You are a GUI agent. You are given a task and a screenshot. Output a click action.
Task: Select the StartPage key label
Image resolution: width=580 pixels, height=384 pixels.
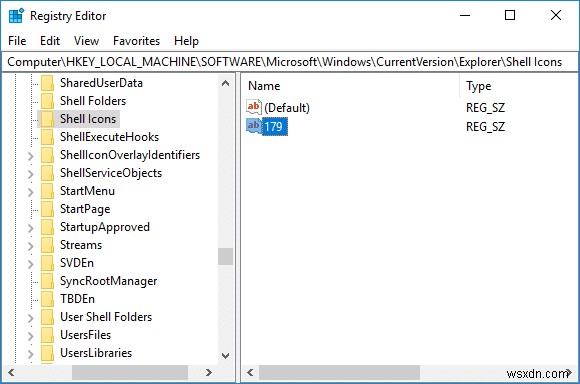click(x=85, y=209)
